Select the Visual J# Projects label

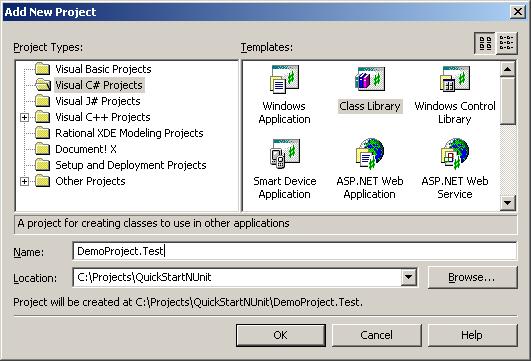[x=98, y=101]
